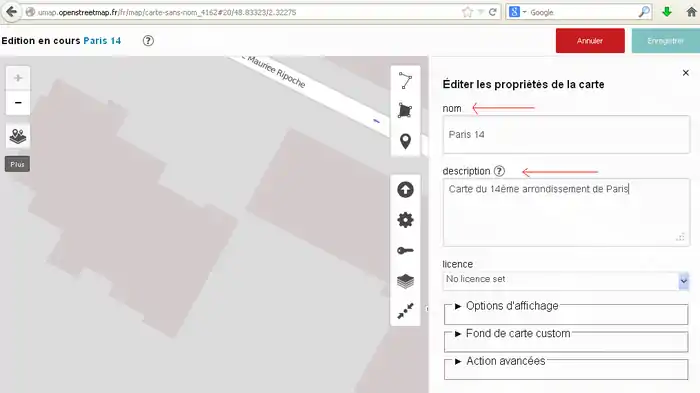
Task: Click the Plus button under layers
Action: click(17, 164)
